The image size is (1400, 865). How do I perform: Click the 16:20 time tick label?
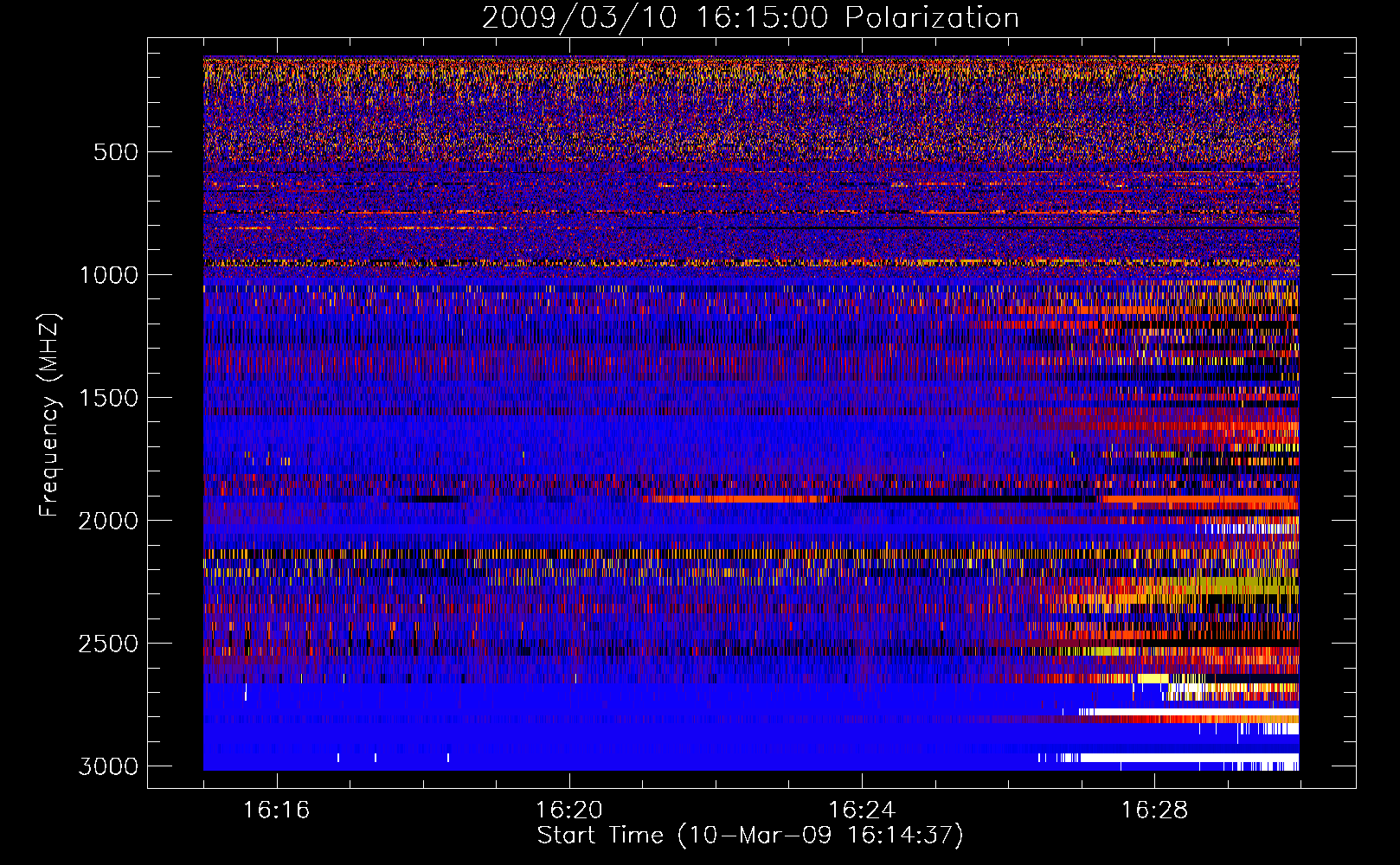pyautogui.click(x=568, y=810)
